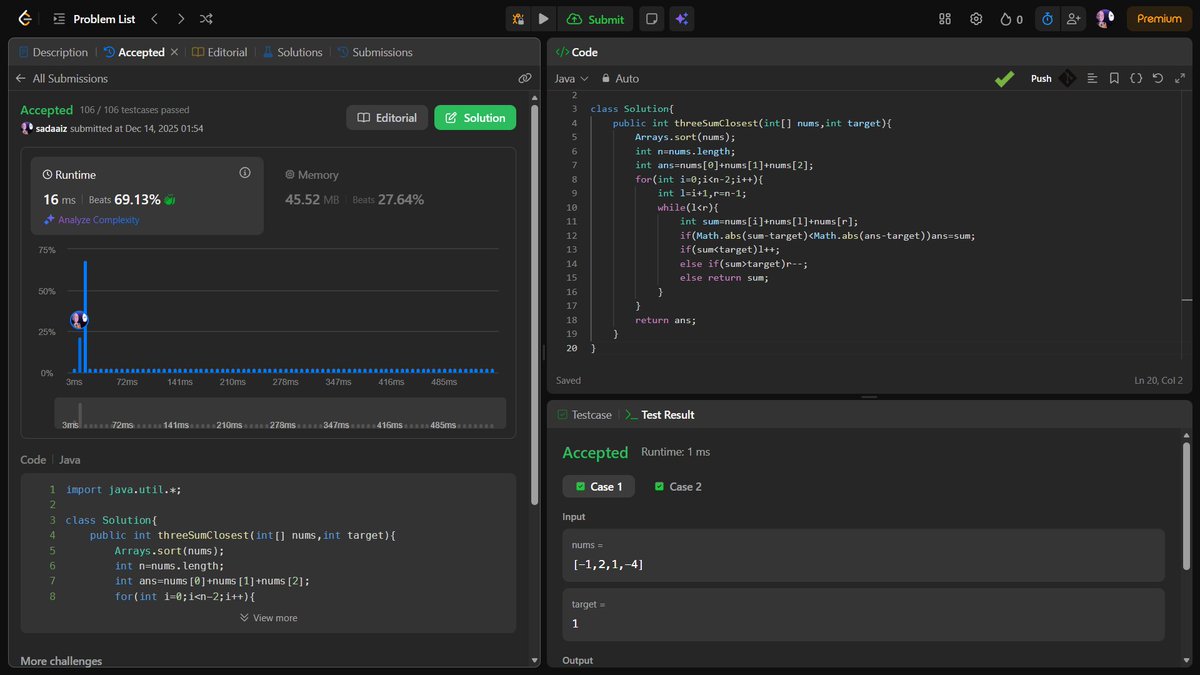This screenshot has height=675, width=1200.
Task: Select Case 1 test case
Action: pyautogui.click(x=598, y=486)
